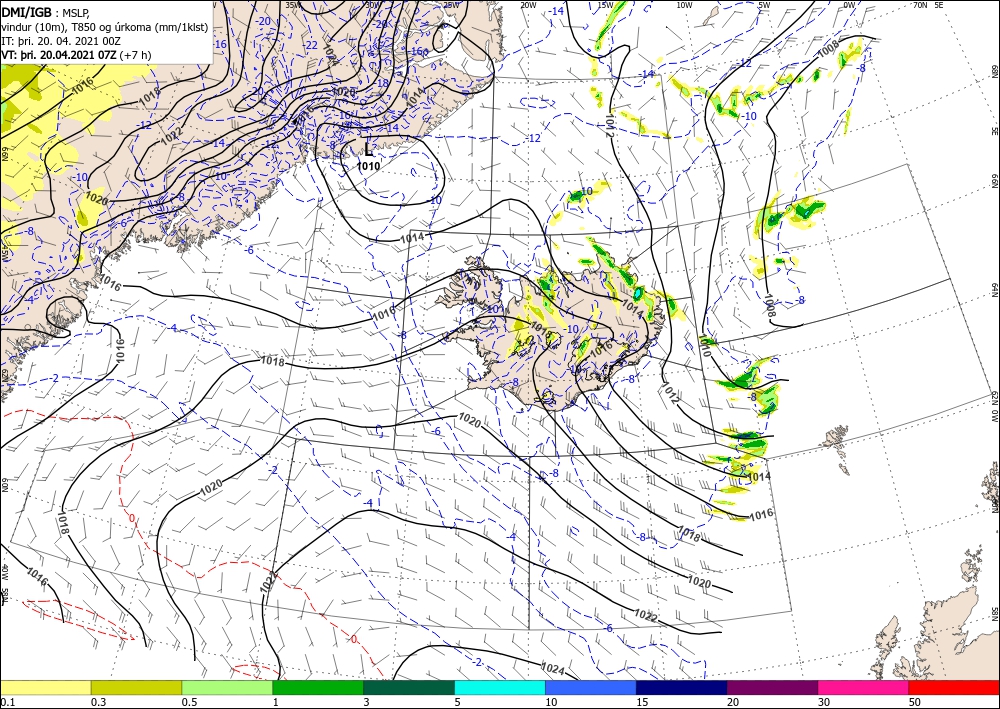
Task: Click the 5W longitude label
Action: pyautogui.click(x=764, y=5)
